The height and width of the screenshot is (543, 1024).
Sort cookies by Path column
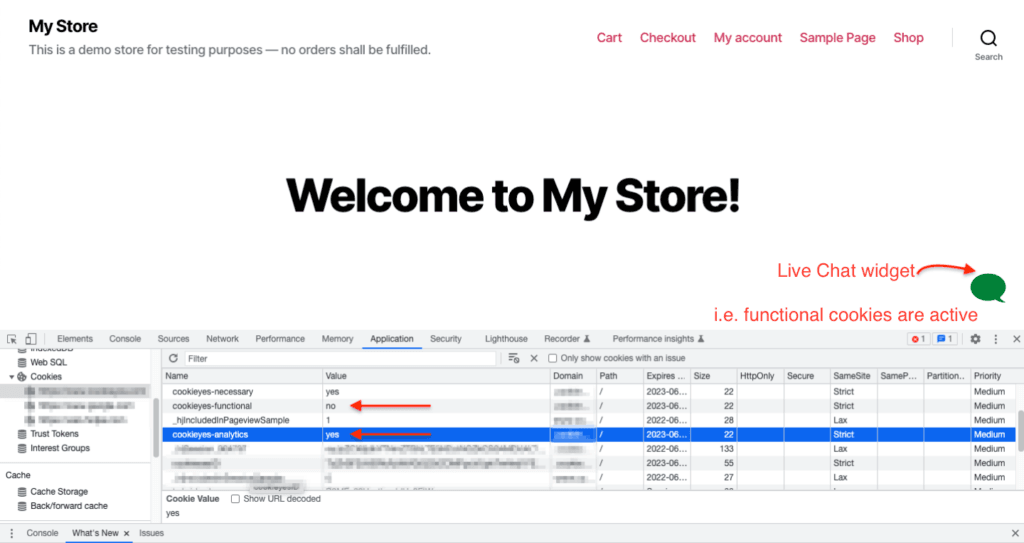tap(620, 376)
